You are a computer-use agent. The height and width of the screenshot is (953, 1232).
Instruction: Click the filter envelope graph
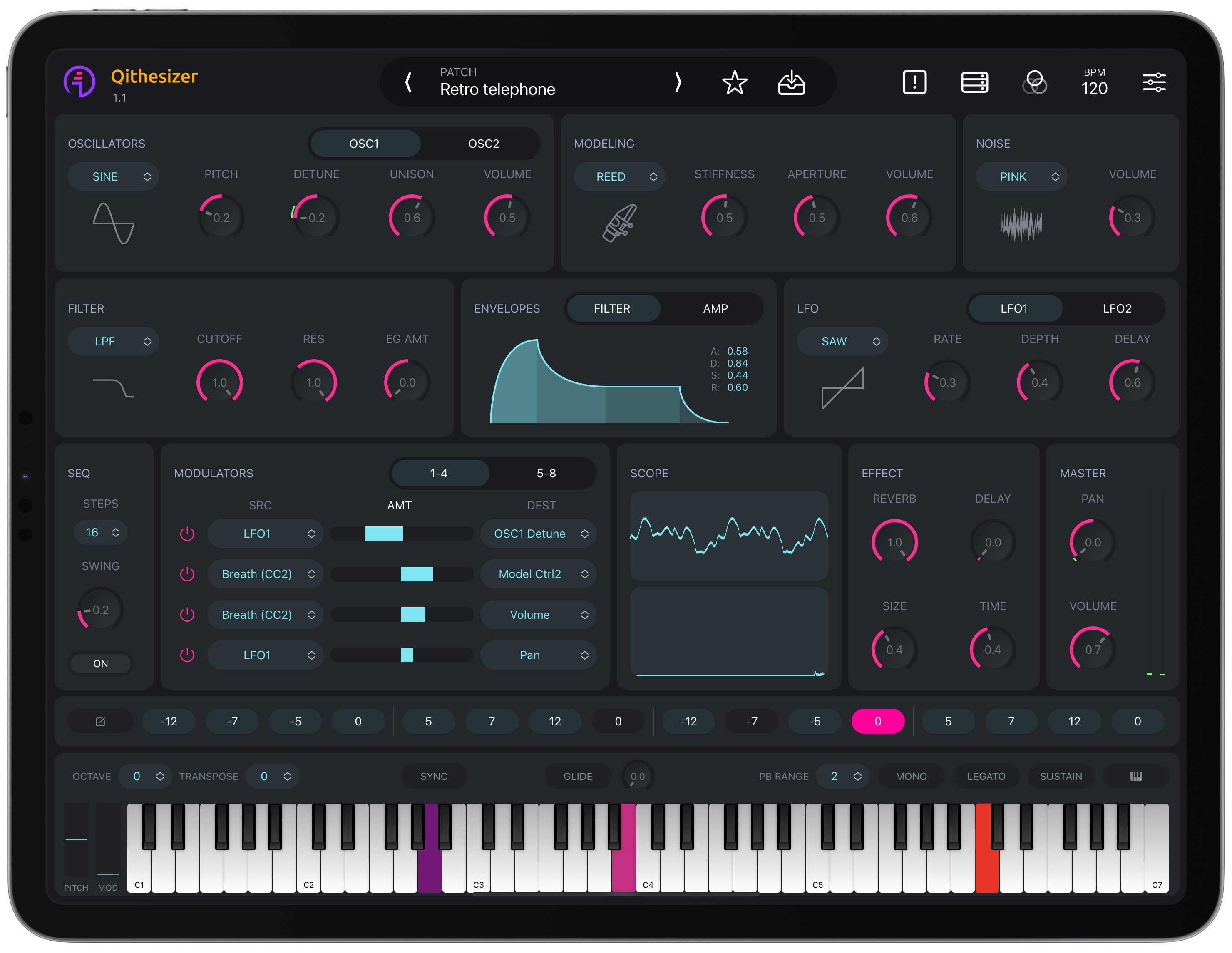click(609, 381)
